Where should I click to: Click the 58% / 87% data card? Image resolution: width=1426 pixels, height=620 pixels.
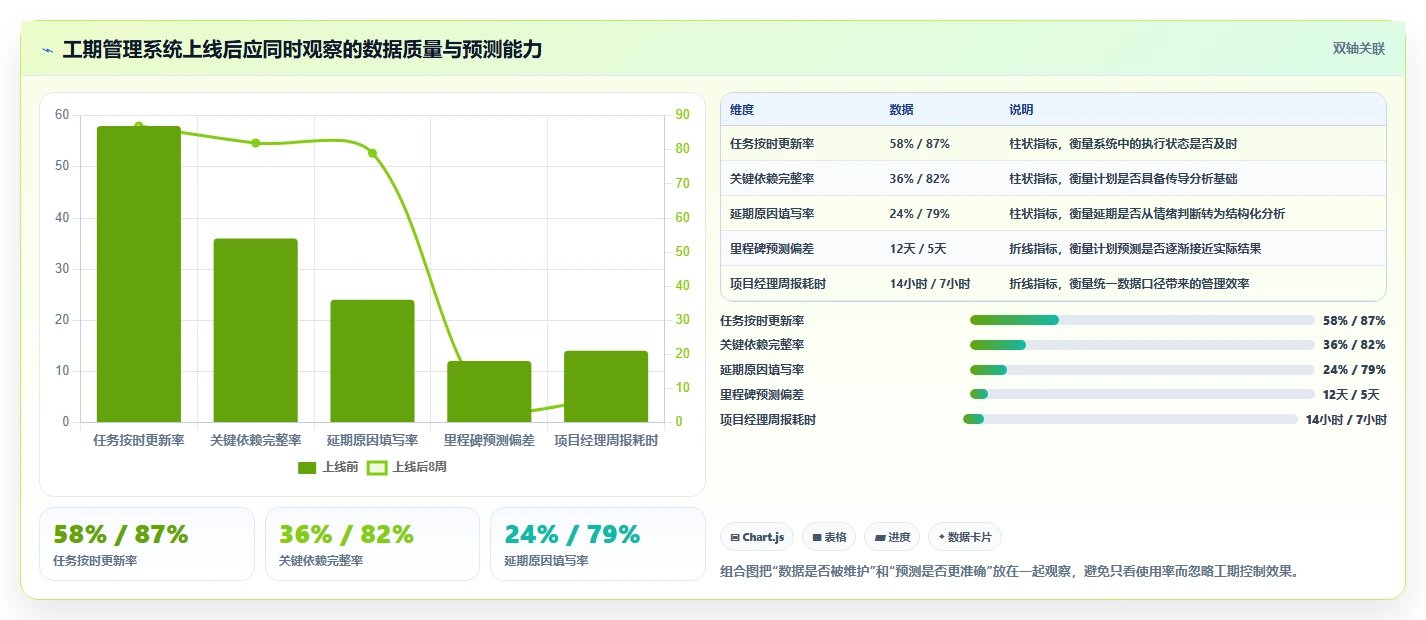coord(147,544)
